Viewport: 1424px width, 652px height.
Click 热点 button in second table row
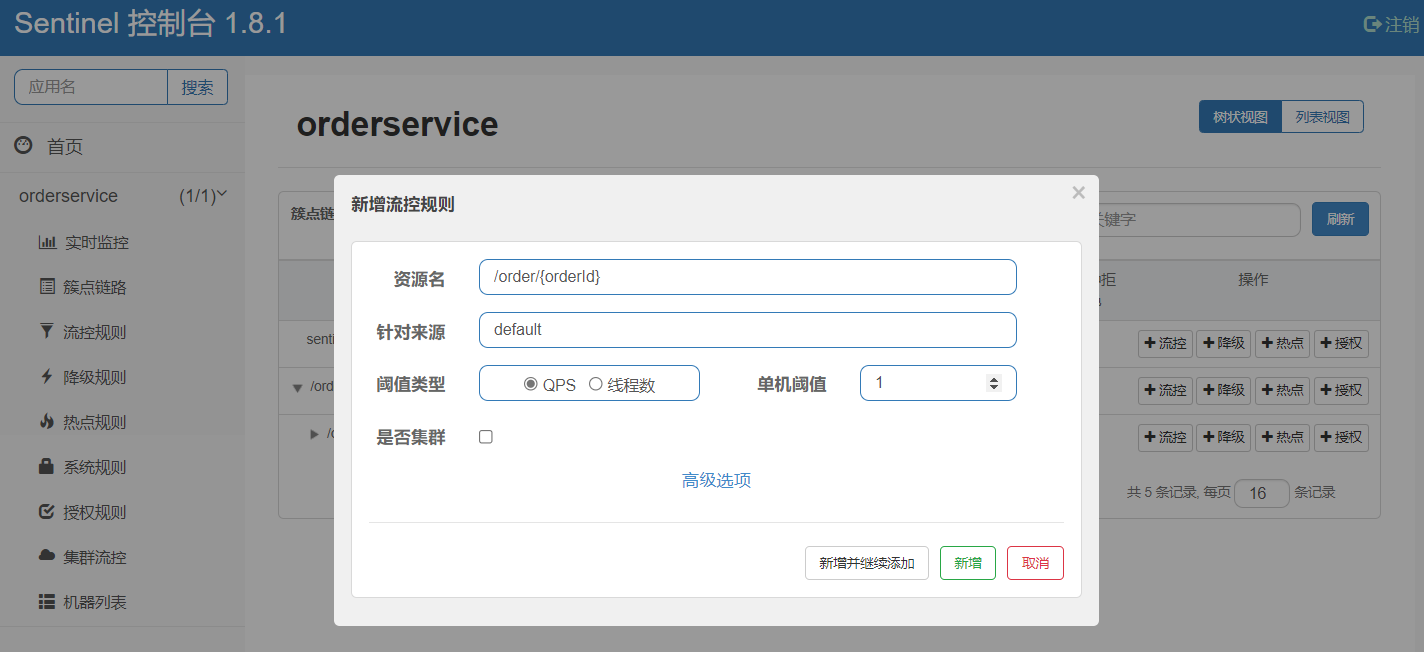click(x=1282, y=390)
